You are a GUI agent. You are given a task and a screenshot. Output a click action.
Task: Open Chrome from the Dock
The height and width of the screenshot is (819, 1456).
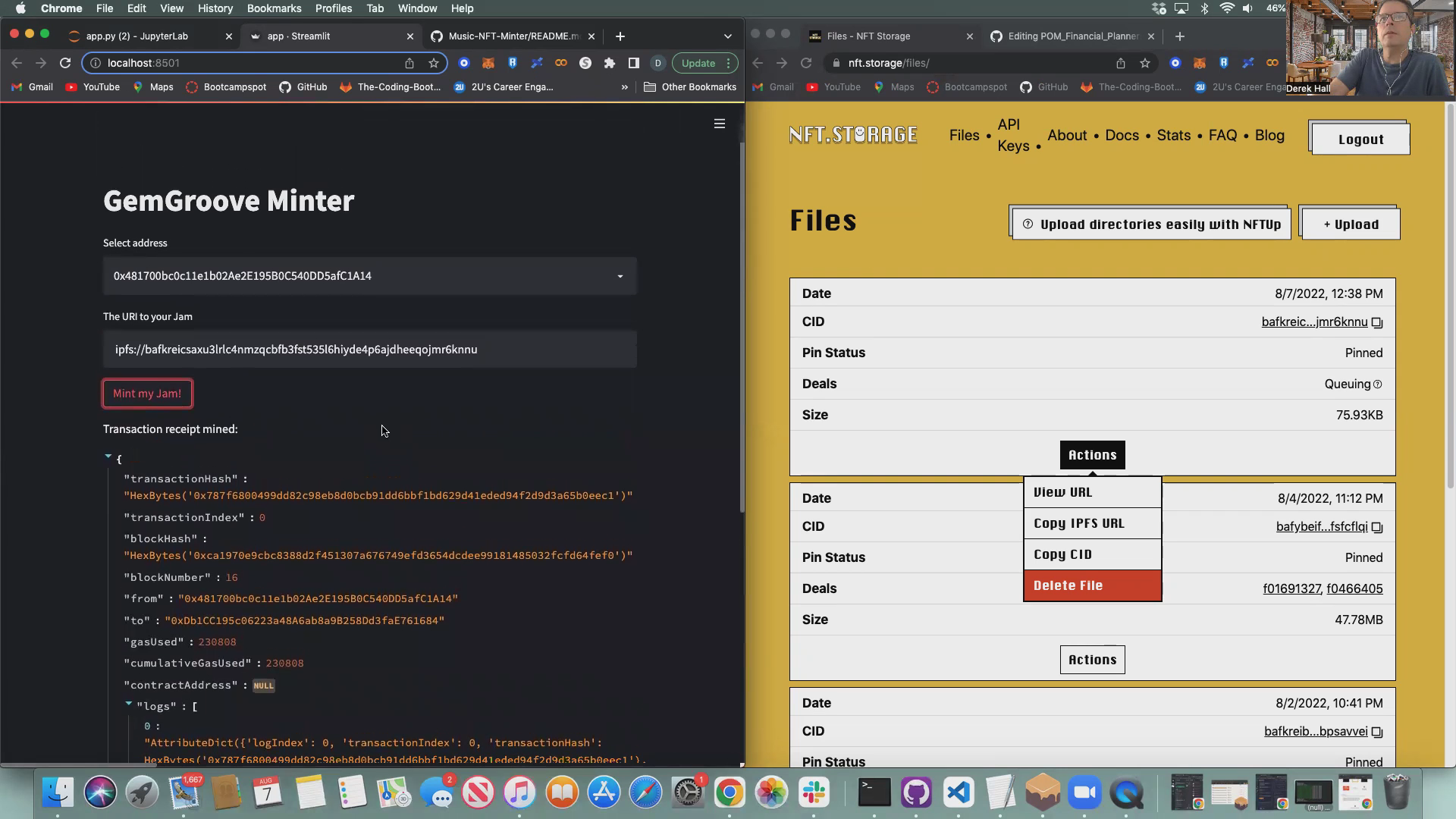[x=729, y=792]
